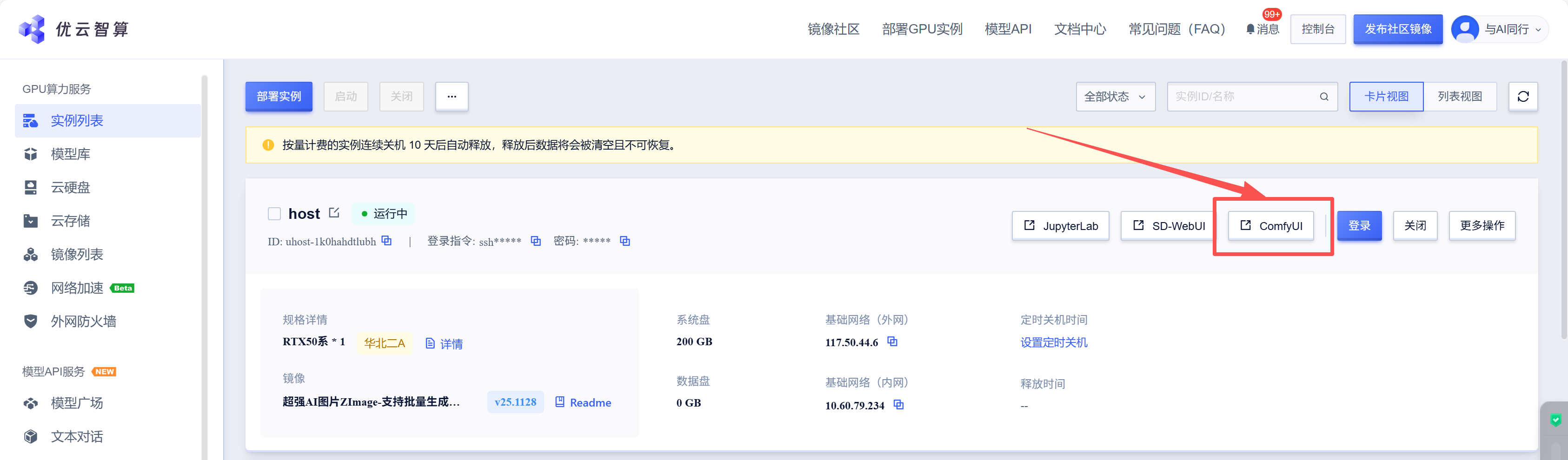The image size is (1568, 460).
Task: Copy the instance ID icon
Action: click(x=386, y=241)
